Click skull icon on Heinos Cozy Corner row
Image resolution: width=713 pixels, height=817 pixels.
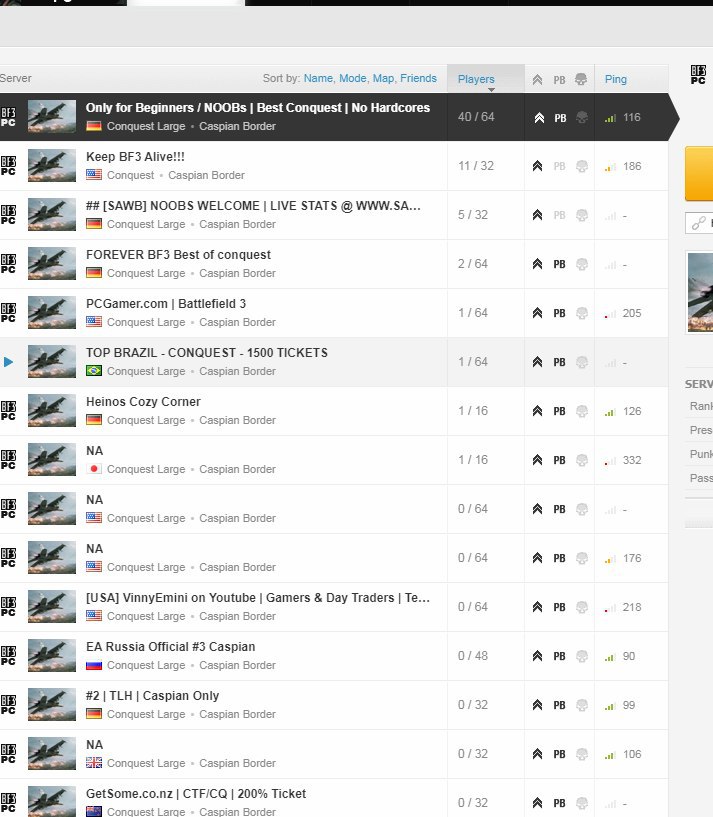(582, 411)
